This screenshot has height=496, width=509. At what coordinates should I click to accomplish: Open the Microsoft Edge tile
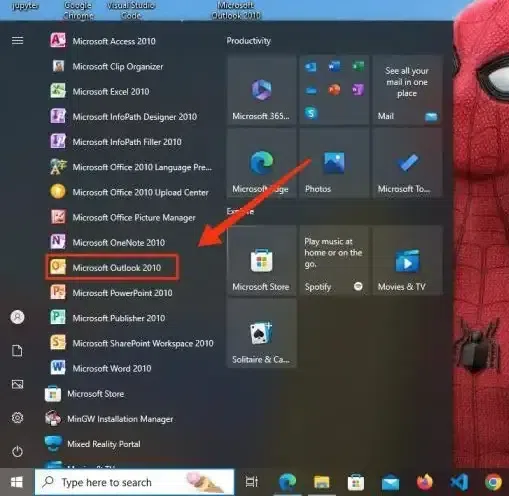pos(262,163)
